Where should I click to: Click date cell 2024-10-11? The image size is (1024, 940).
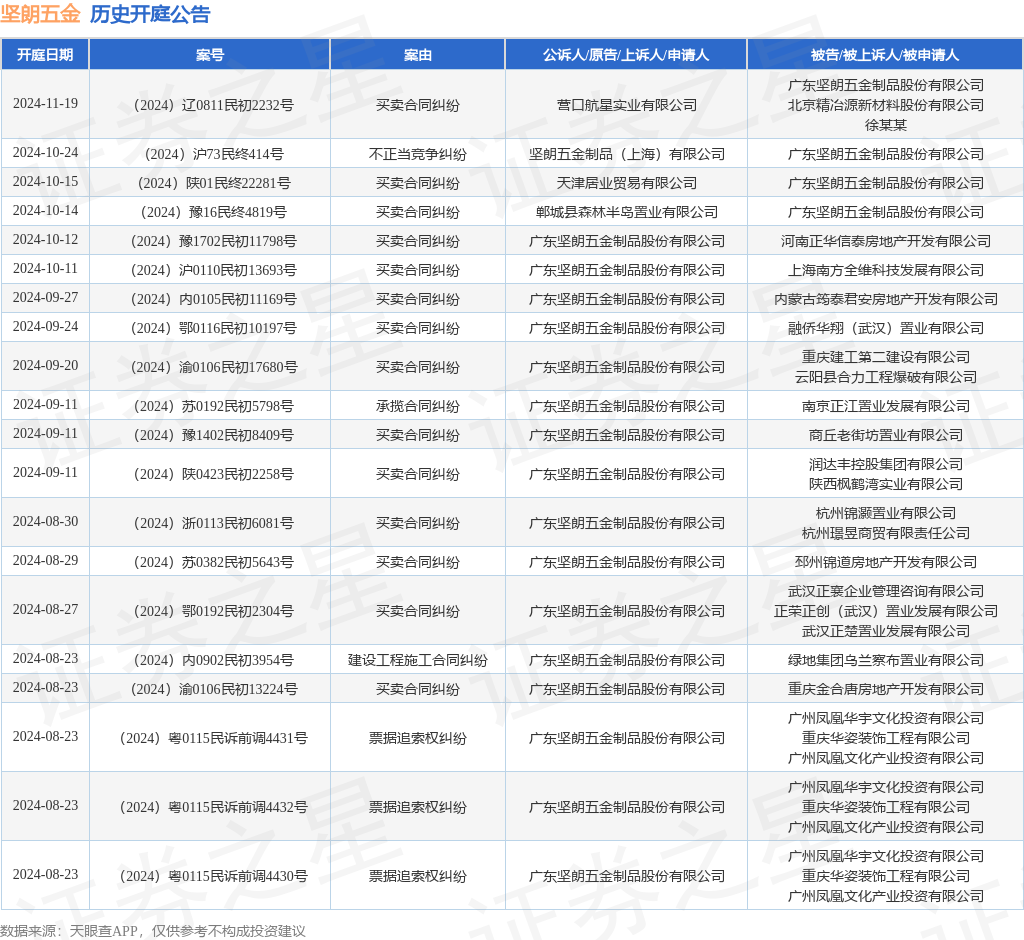click(45, 268)
